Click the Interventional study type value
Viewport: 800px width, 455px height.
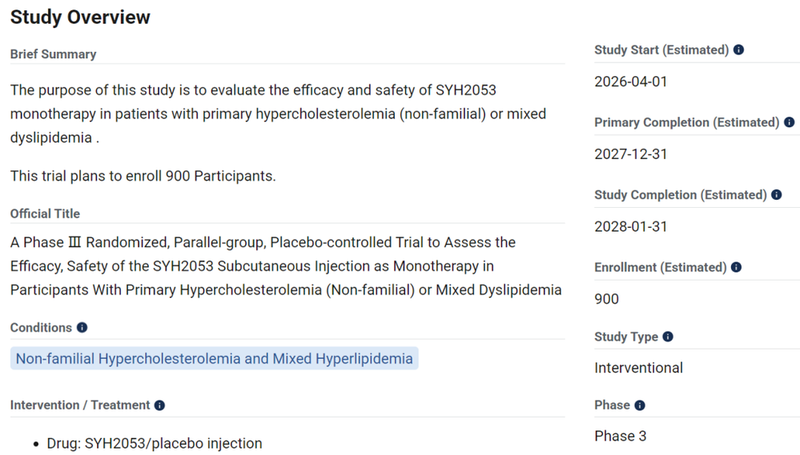pos(638,367)
